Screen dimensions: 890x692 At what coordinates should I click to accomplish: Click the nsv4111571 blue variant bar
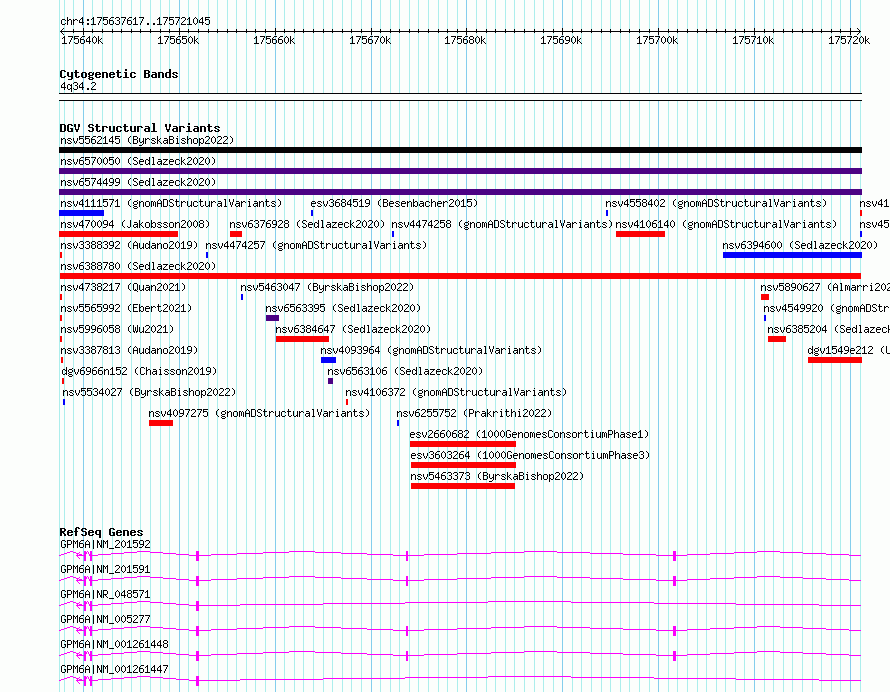click(x=81, y=213)
